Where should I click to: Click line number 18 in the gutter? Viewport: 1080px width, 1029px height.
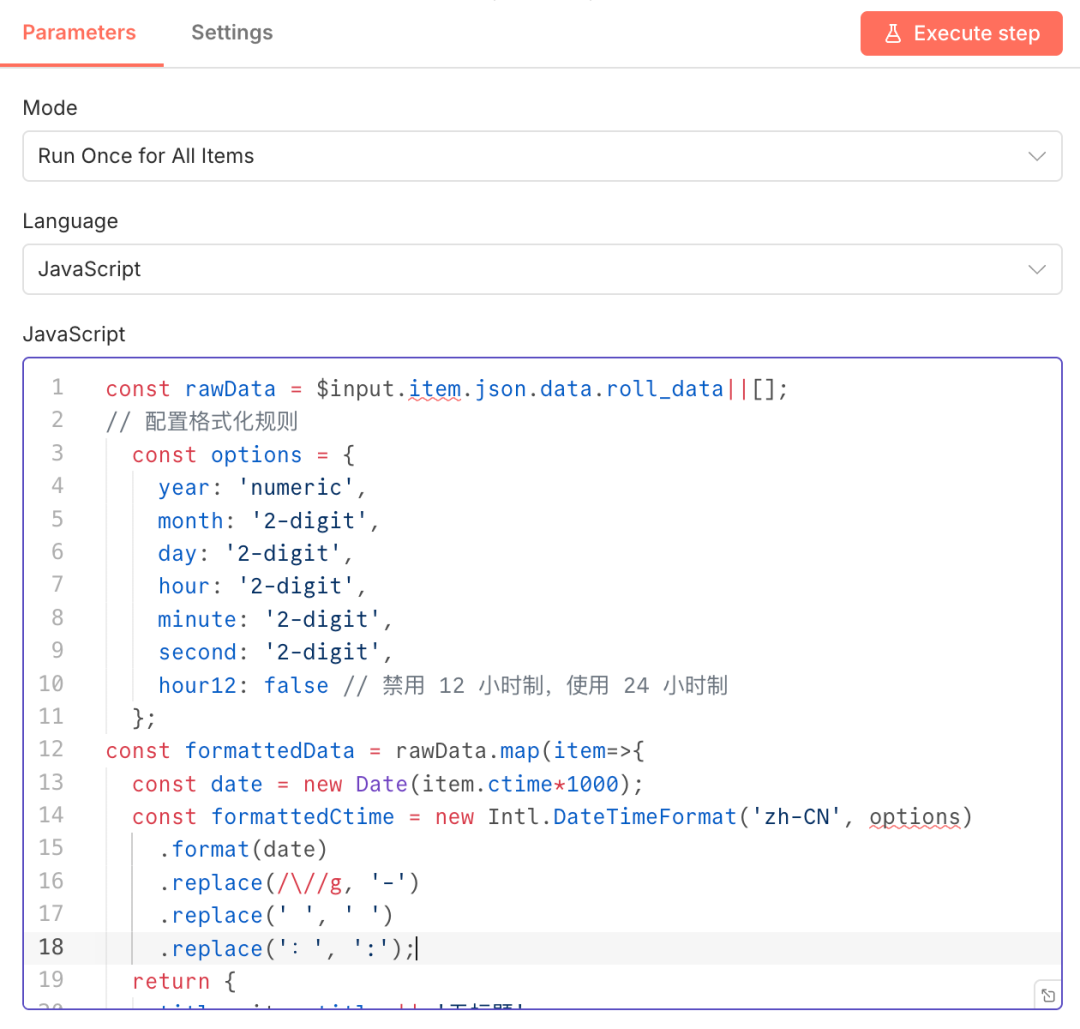tap(51, 947)
